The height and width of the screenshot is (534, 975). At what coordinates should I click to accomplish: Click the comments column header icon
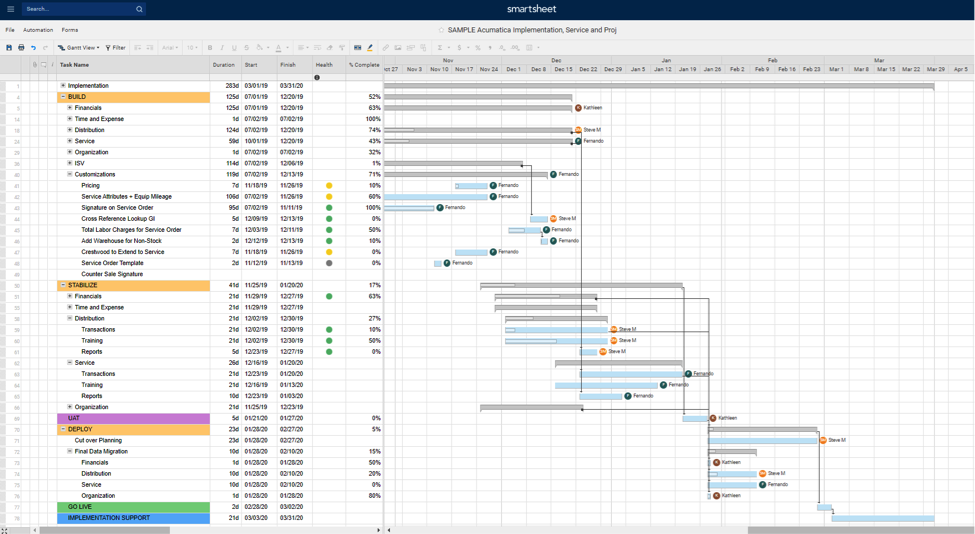44,65
